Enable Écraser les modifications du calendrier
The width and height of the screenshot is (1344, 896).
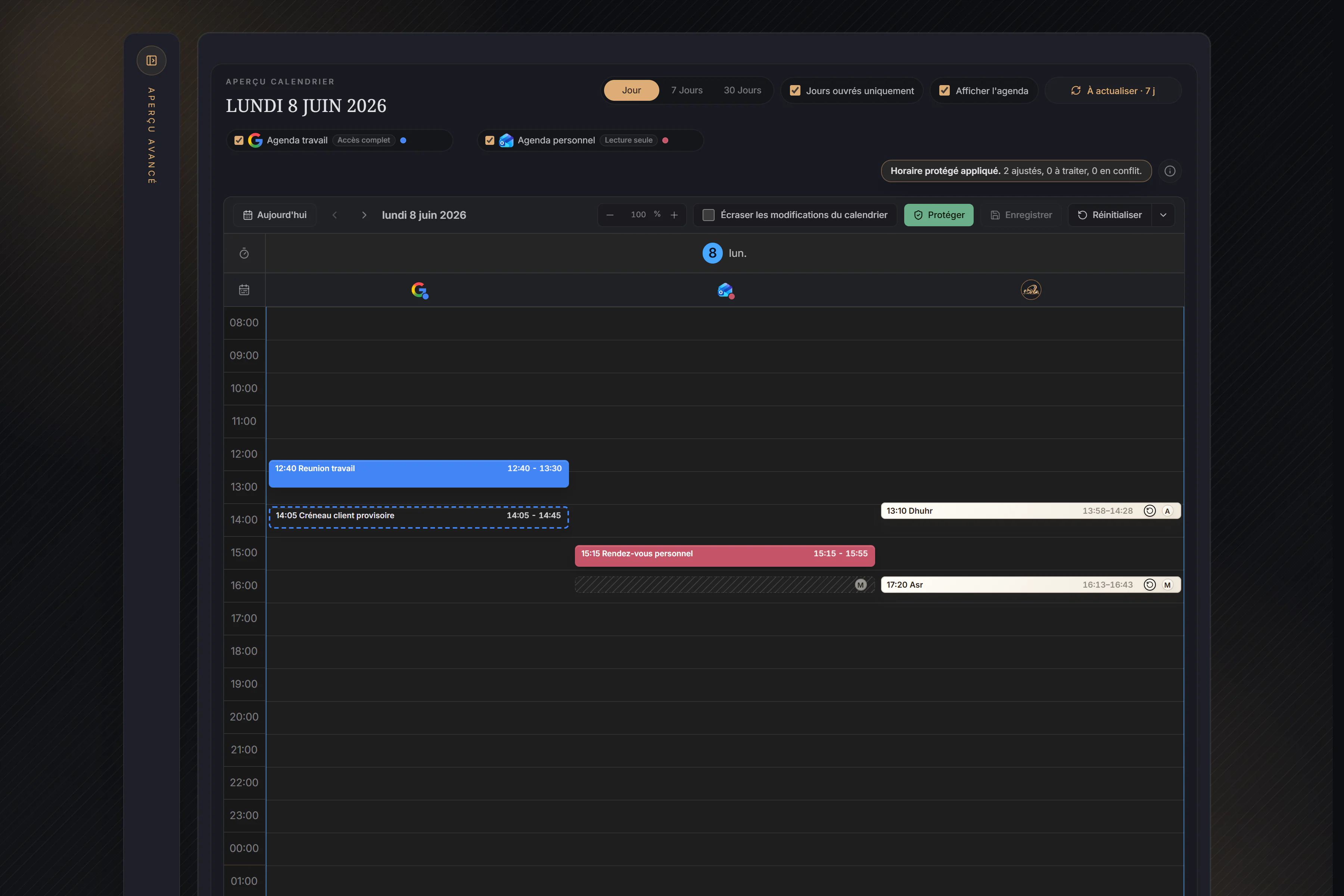tap(709, 215)
